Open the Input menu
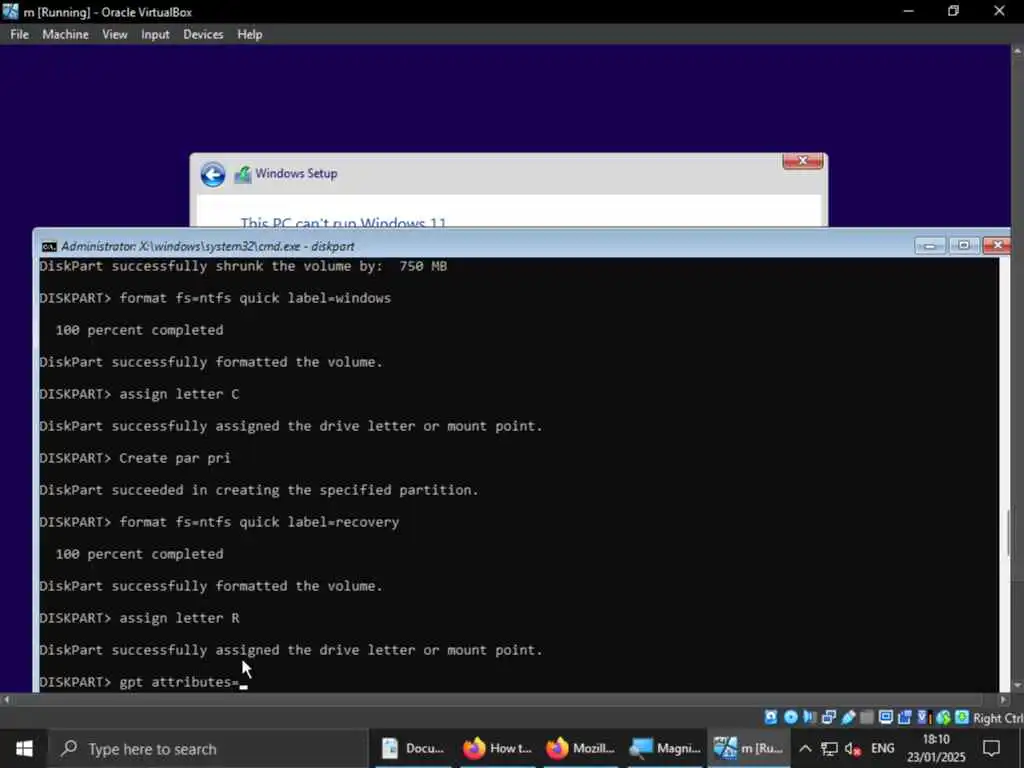The width and height of the screenshot is (1024, 768). (155, 35)
